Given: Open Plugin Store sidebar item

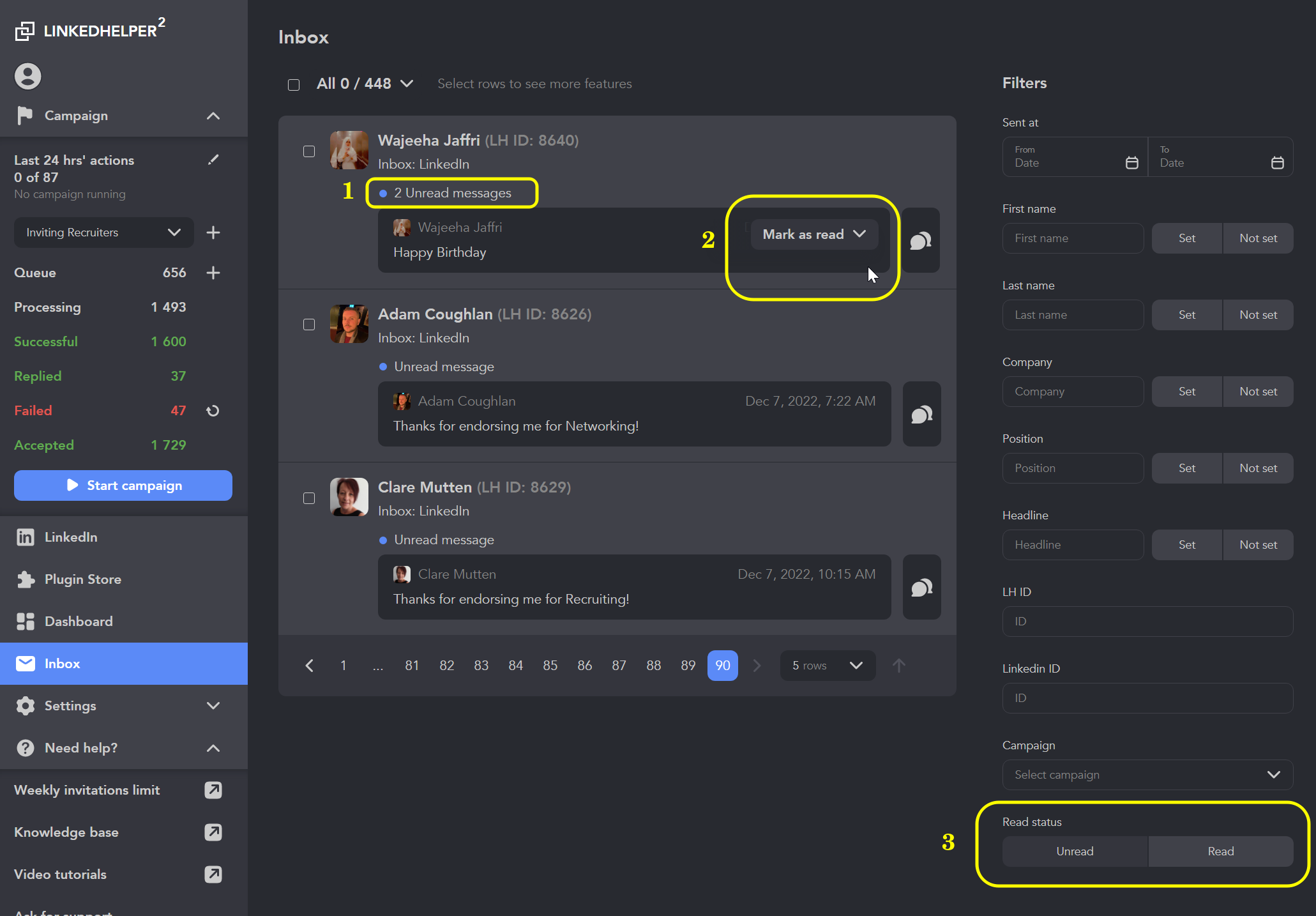Looking at the screenshot, I should pyautogui.click(x=124, y=579).
